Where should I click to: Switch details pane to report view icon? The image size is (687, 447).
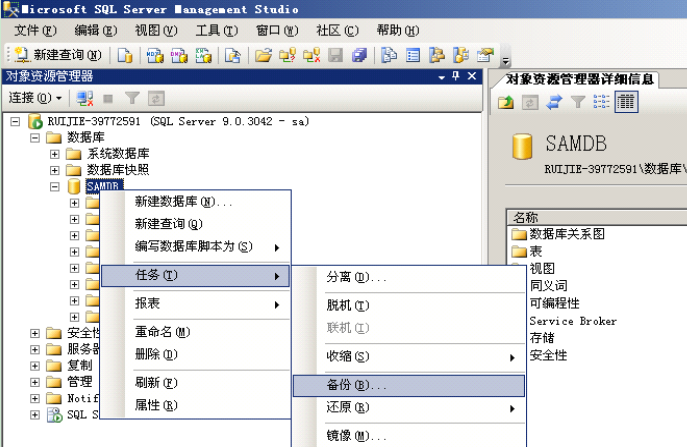(626, 102)
